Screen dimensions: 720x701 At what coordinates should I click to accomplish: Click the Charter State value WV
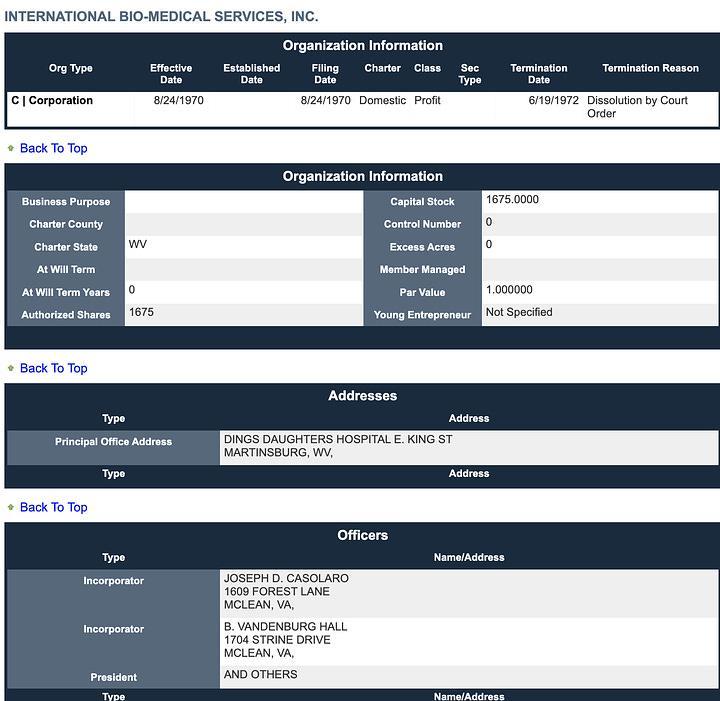click(138, 244)
